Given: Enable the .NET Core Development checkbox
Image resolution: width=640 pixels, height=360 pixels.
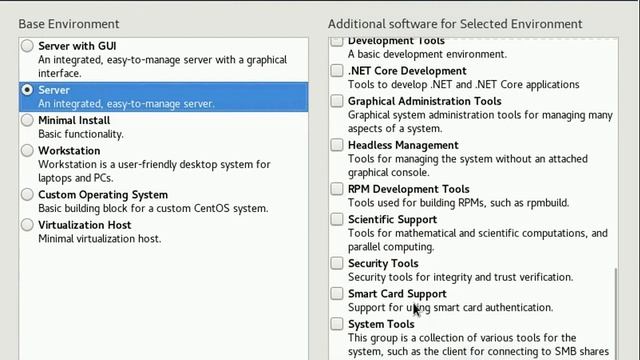Looking at the screenshot, I should click(x=337, y=71).
